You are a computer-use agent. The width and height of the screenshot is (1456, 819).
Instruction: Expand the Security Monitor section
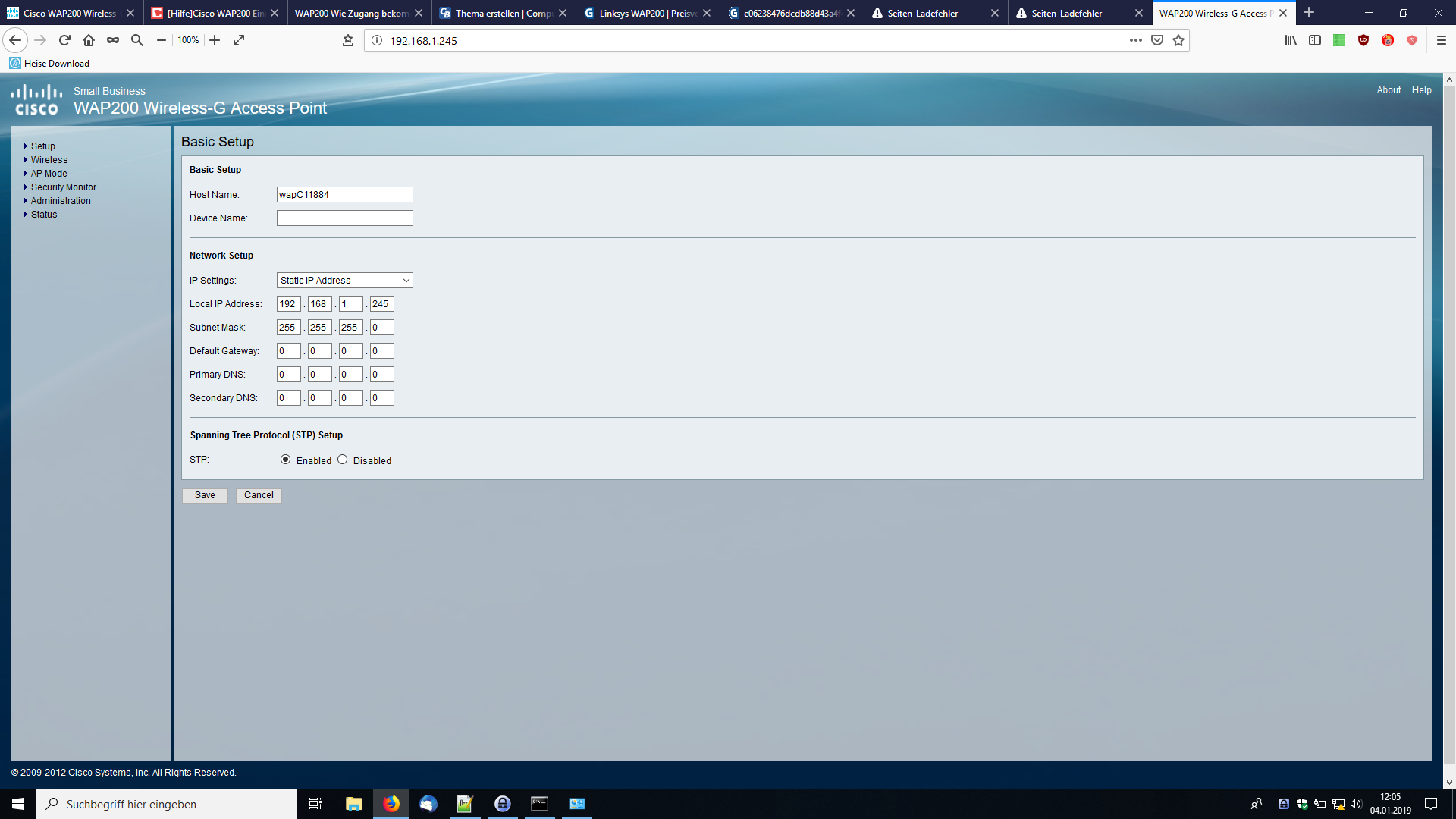[x=64, y=187]
